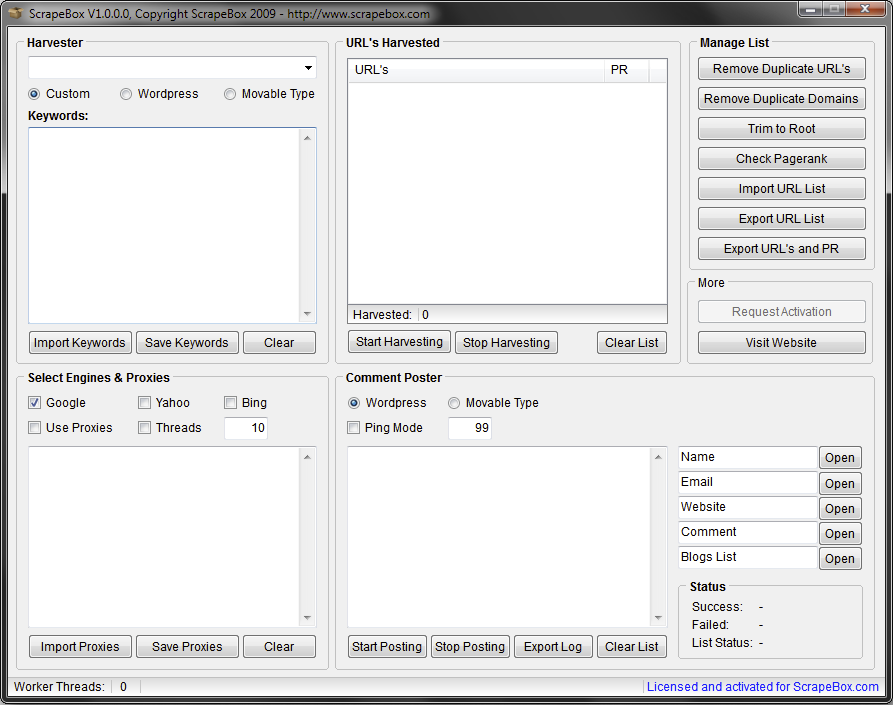Click the Start Posting button
The image size is (893, 705).
coord(387,647)
